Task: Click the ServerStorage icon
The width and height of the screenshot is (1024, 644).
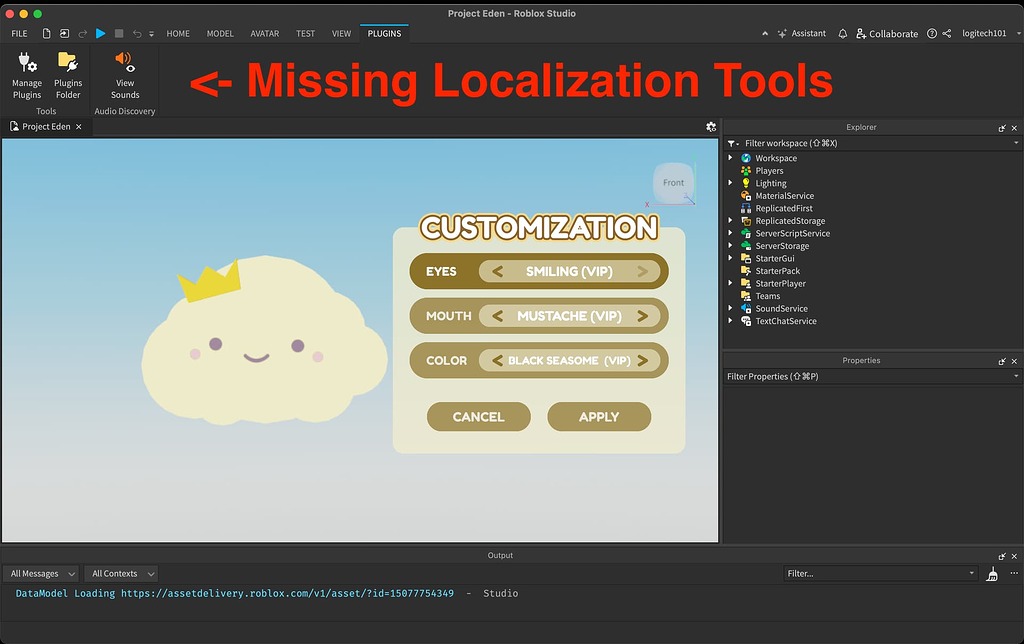Action: [746, 246]
